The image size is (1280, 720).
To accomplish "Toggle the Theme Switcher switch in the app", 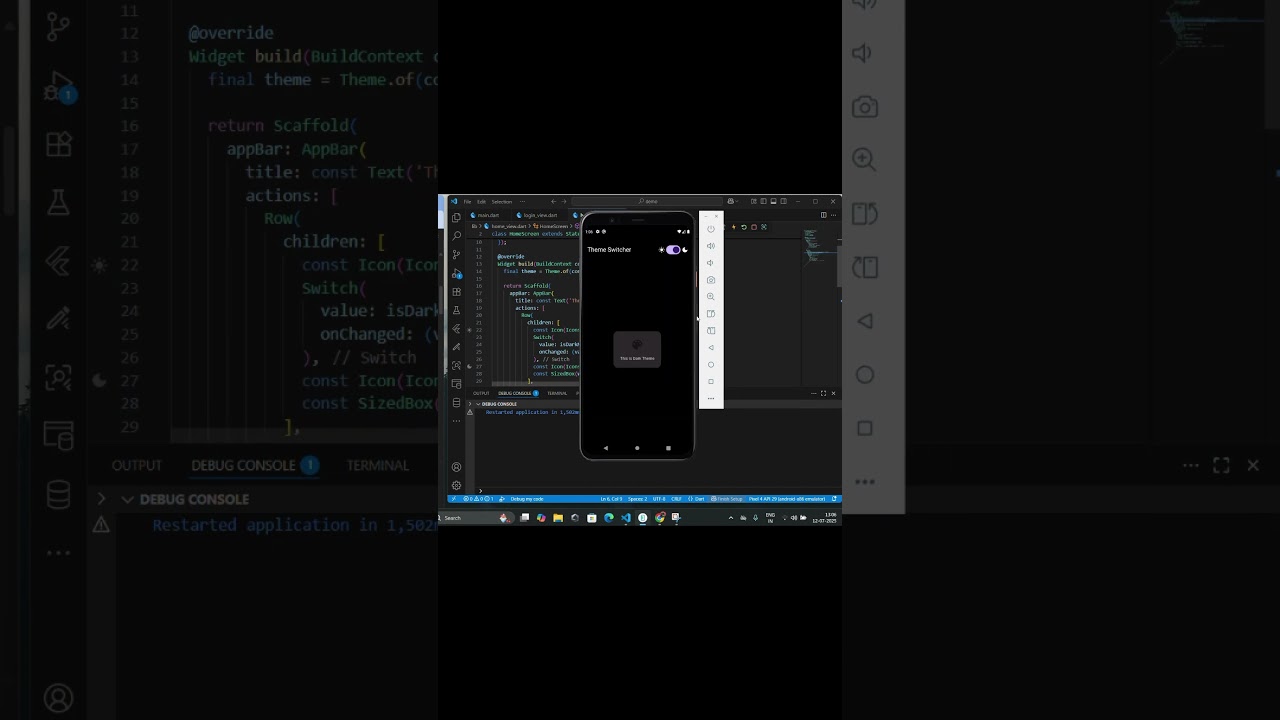I will point(673,250).
